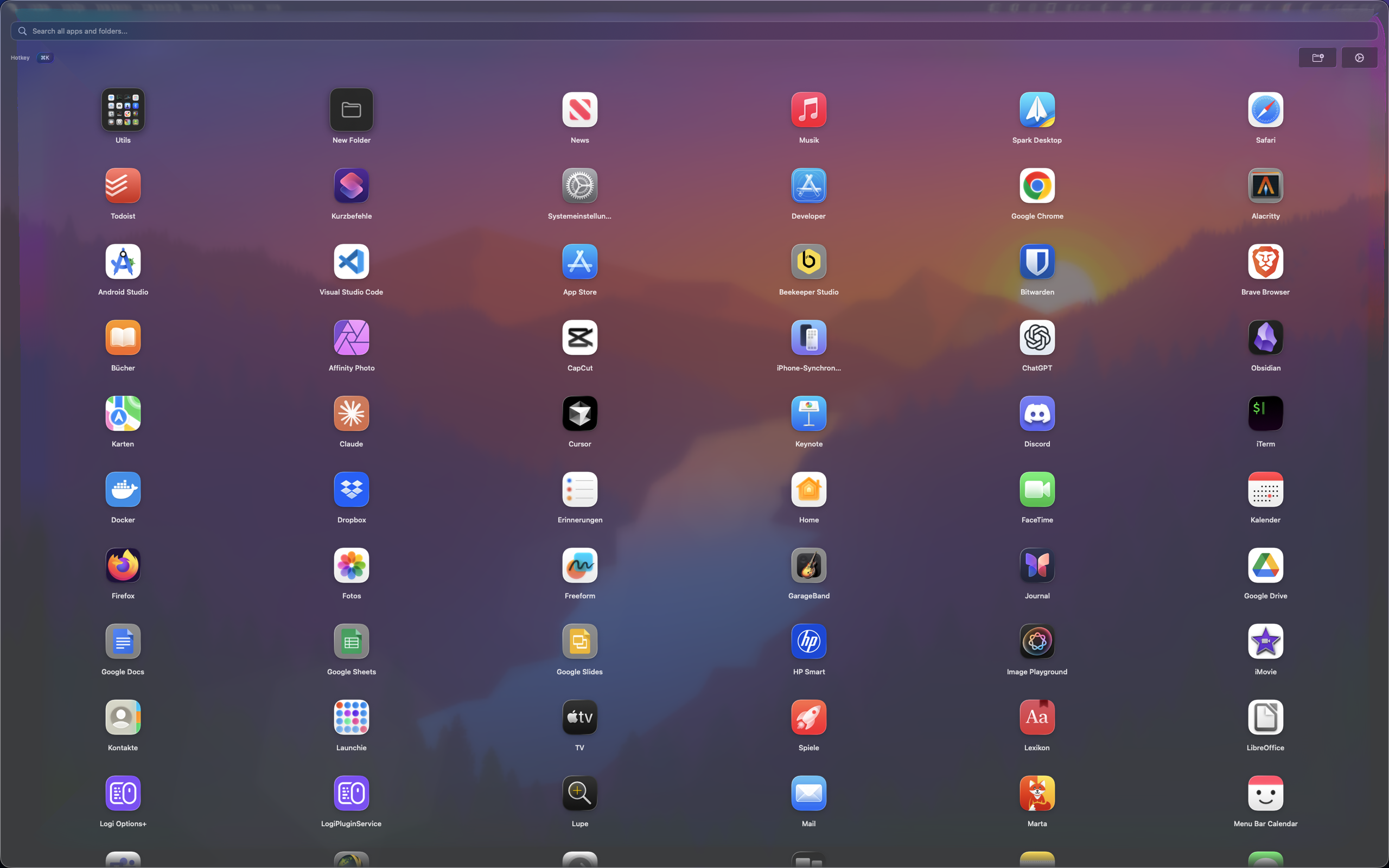1389x868 pixels.
Task: Launch the Marta file manager
Action: (x=1036, y=793)
